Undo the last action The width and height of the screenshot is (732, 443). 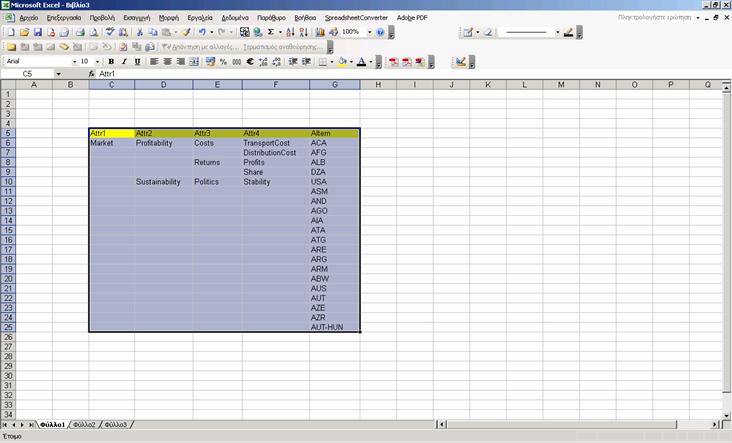coord(202,32)
